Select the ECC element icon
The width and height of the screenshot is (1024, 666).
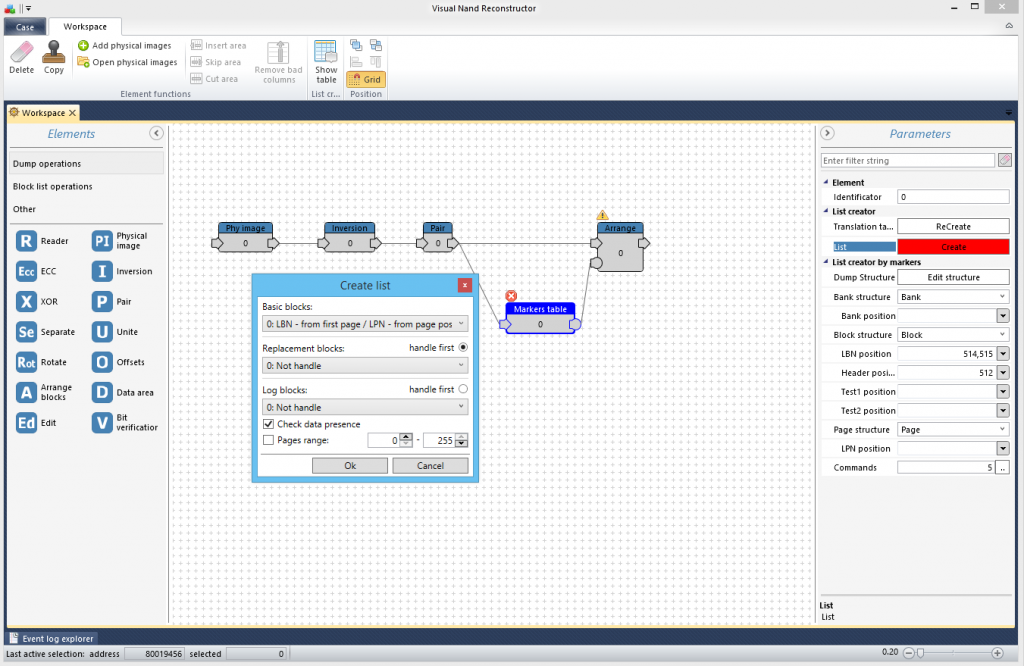point(26,271)
